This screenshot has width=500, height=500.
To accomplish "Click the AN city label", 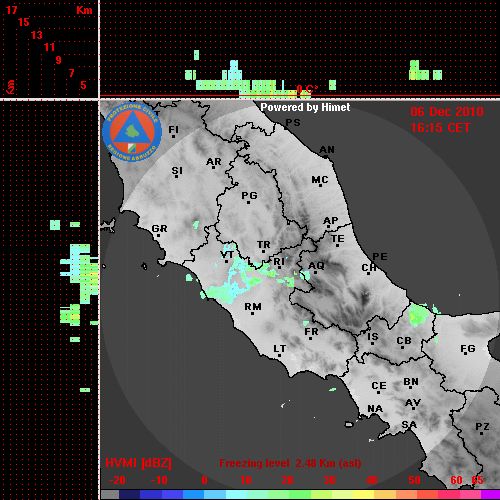I will pyautogui.click(x=327, y=150).
